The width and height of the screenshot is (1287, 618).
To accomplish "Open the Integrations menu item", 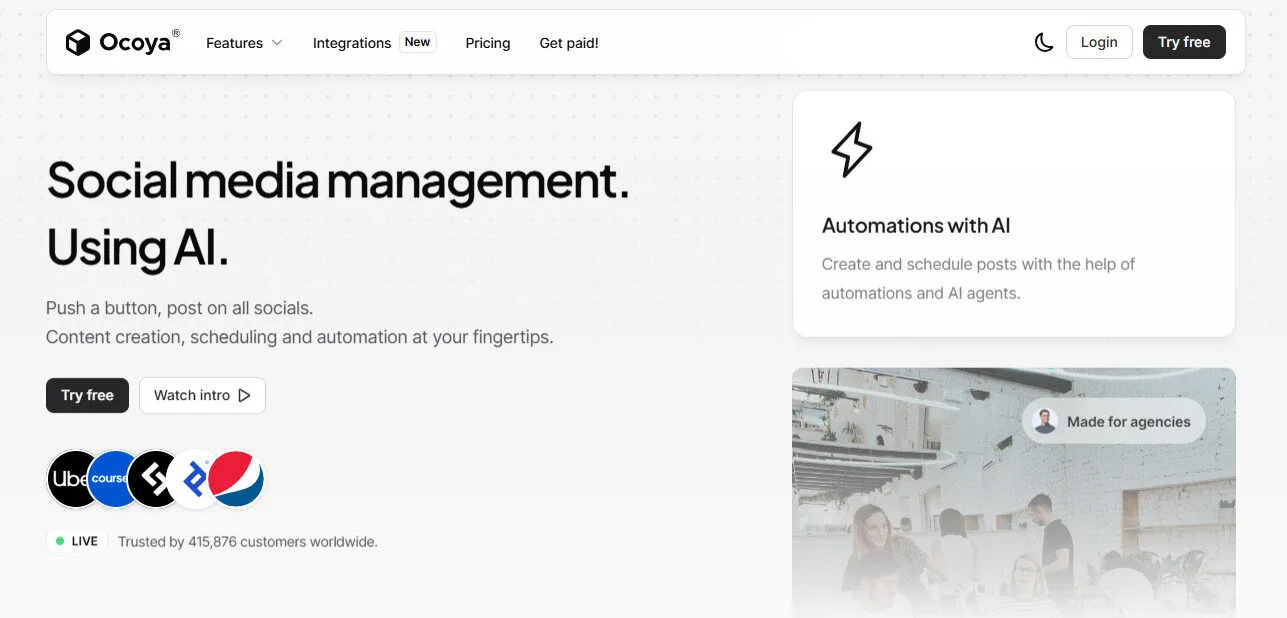I will point(352,43).
